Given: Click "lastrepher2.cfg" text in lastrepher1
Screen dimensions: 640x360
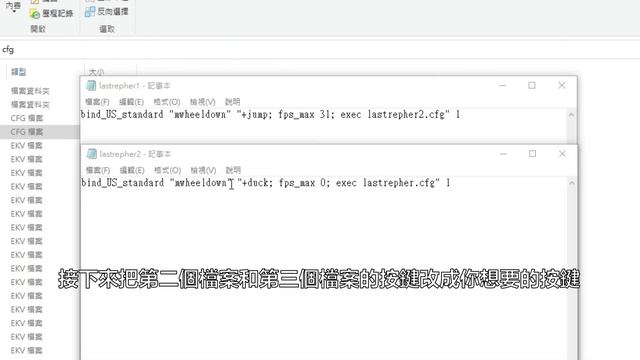Looking at the screenshot, I should click(x=406, y=115).
